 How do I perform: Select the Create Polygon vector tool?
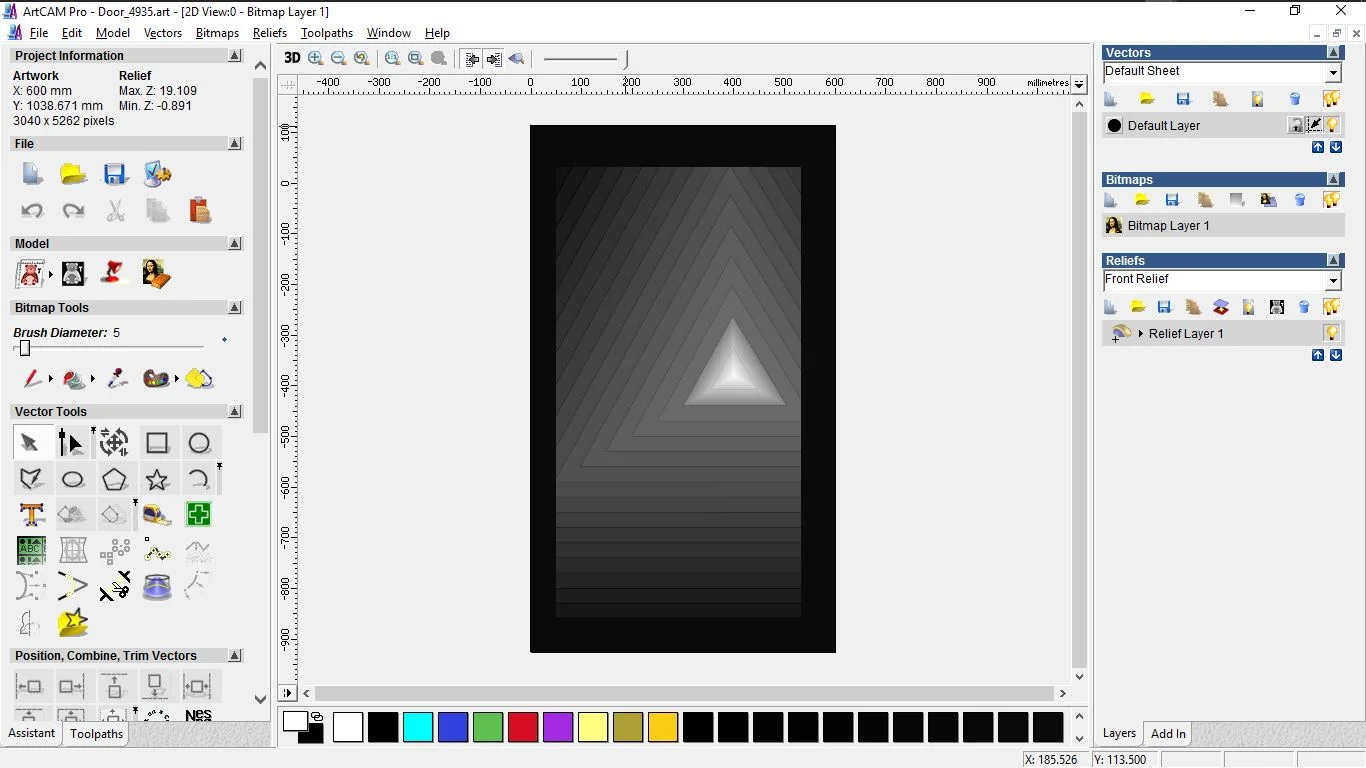pyautogui.click(x=115, y=480)
